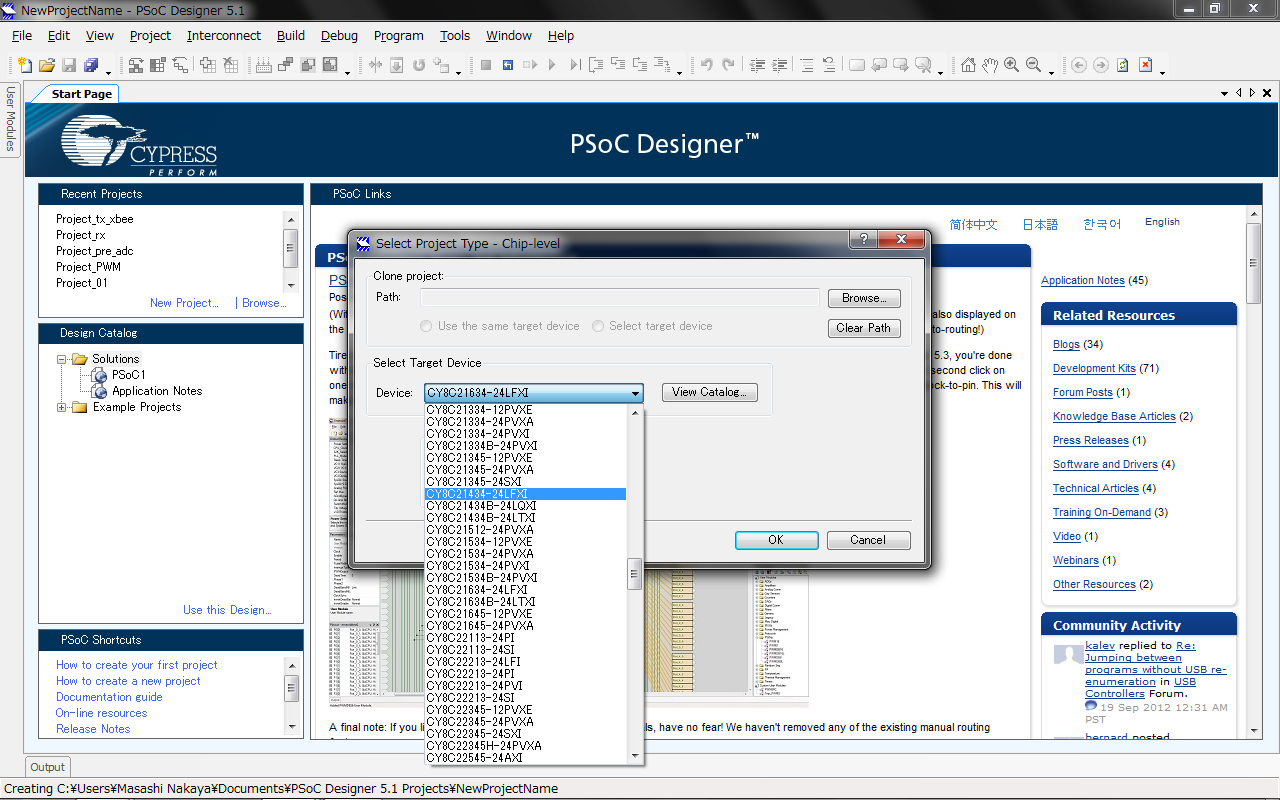Click the Clear Path button
Screen dimensions: 1280x800
(x=864, y=328)
